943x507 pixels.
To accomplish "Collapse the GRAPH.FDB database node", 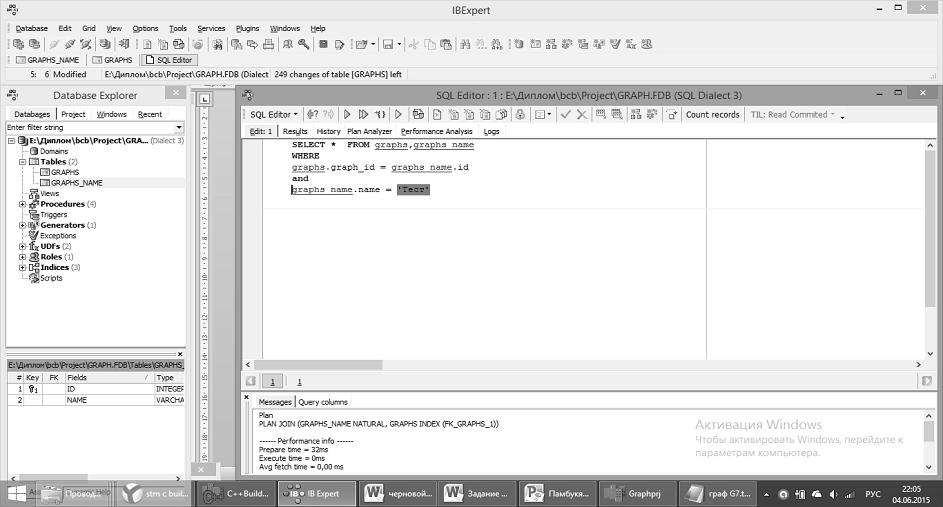I will (x=11, y=141).
